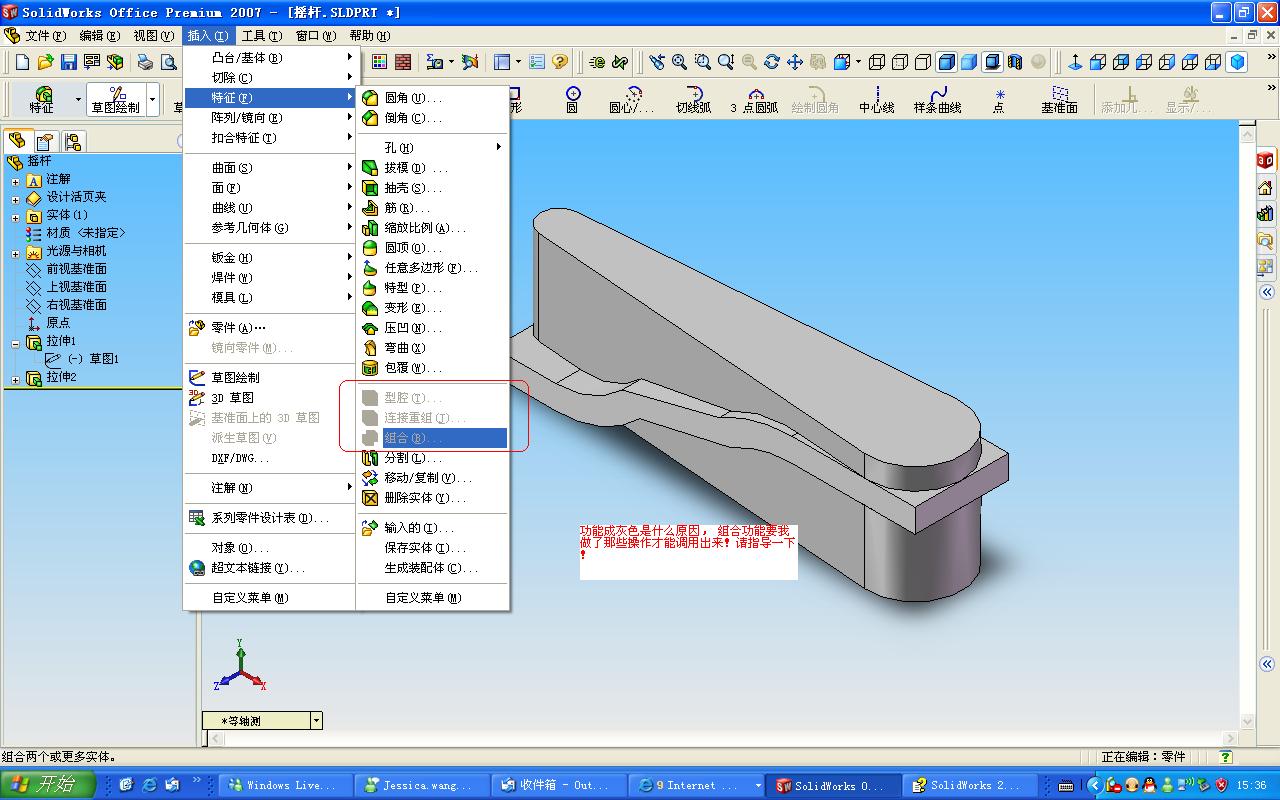Click the Help question mark toolbar icon

560,62
